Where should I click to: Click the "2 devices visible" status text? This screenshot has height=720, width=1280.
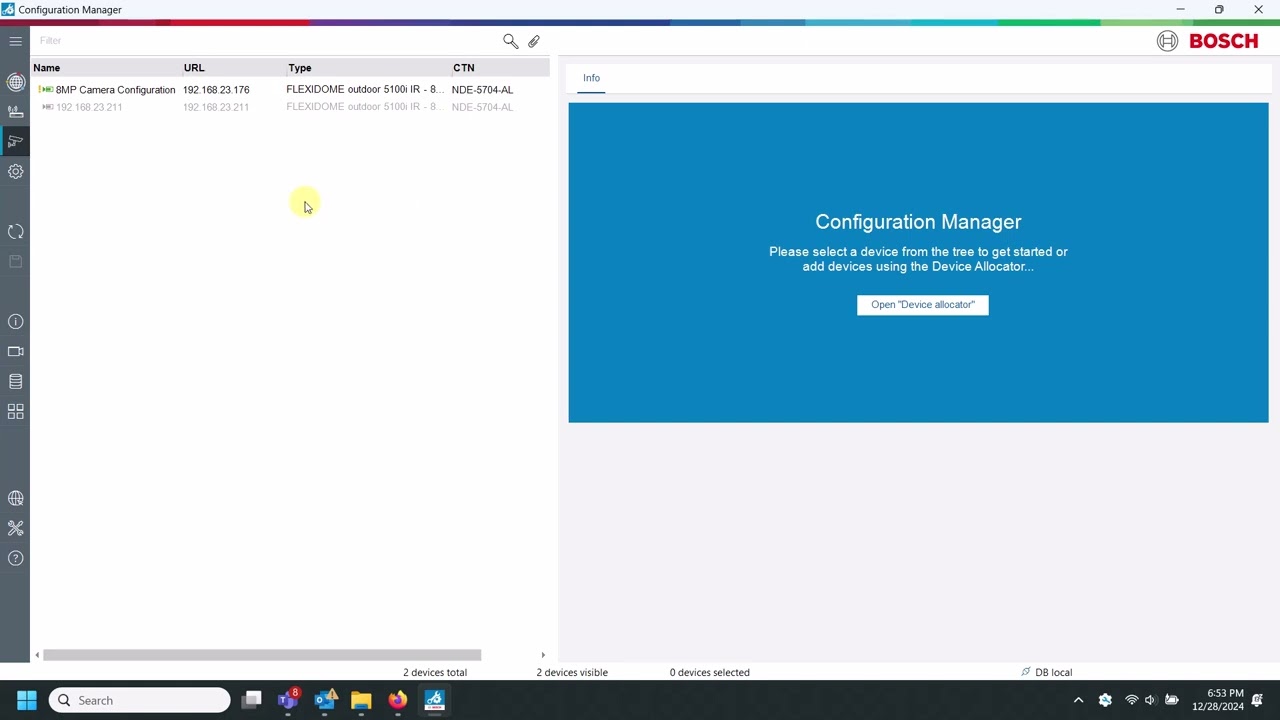[x=572, y=672]
